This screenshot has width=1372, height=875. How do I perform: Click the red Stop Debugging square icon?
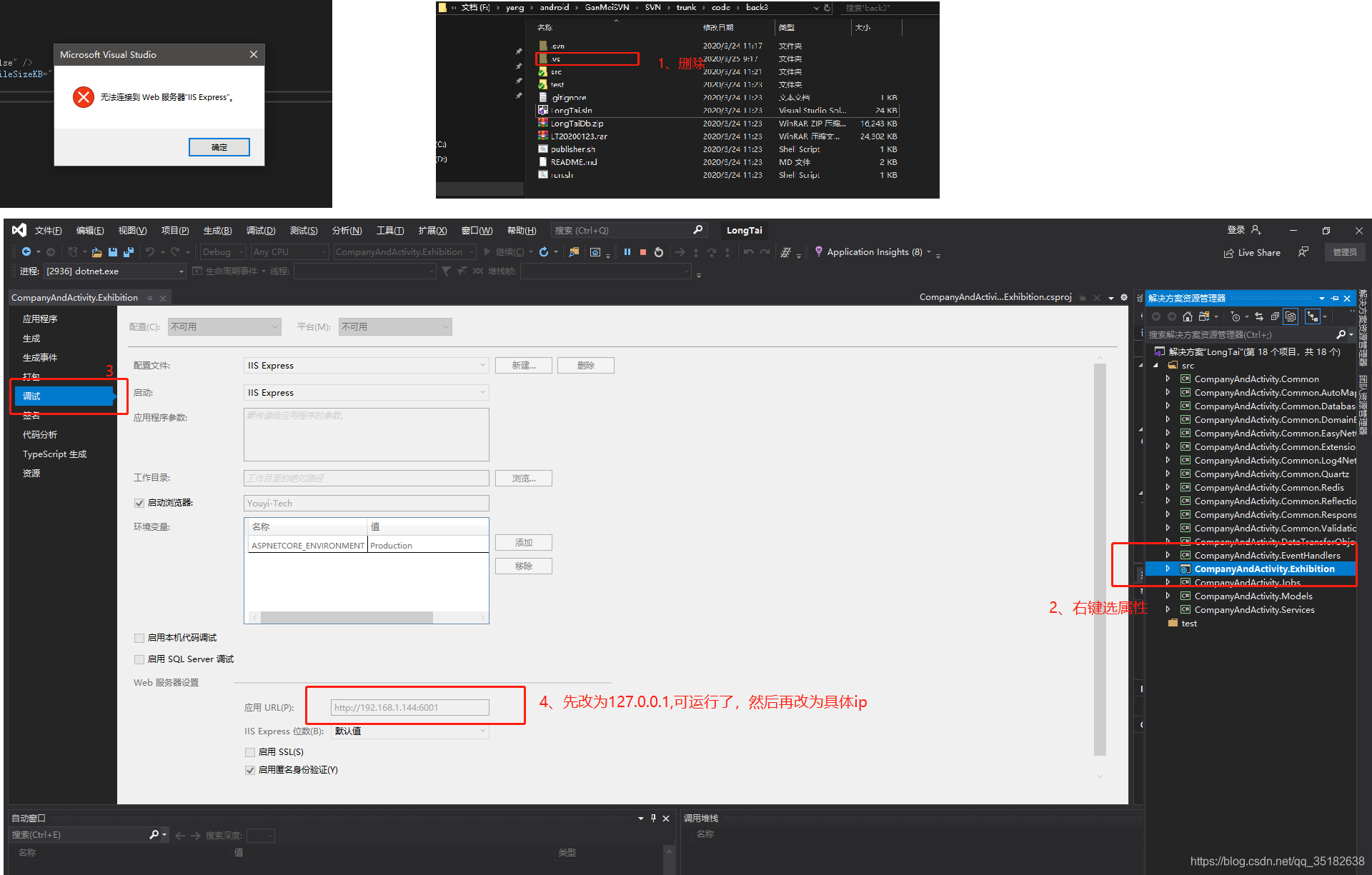(643, 252)
